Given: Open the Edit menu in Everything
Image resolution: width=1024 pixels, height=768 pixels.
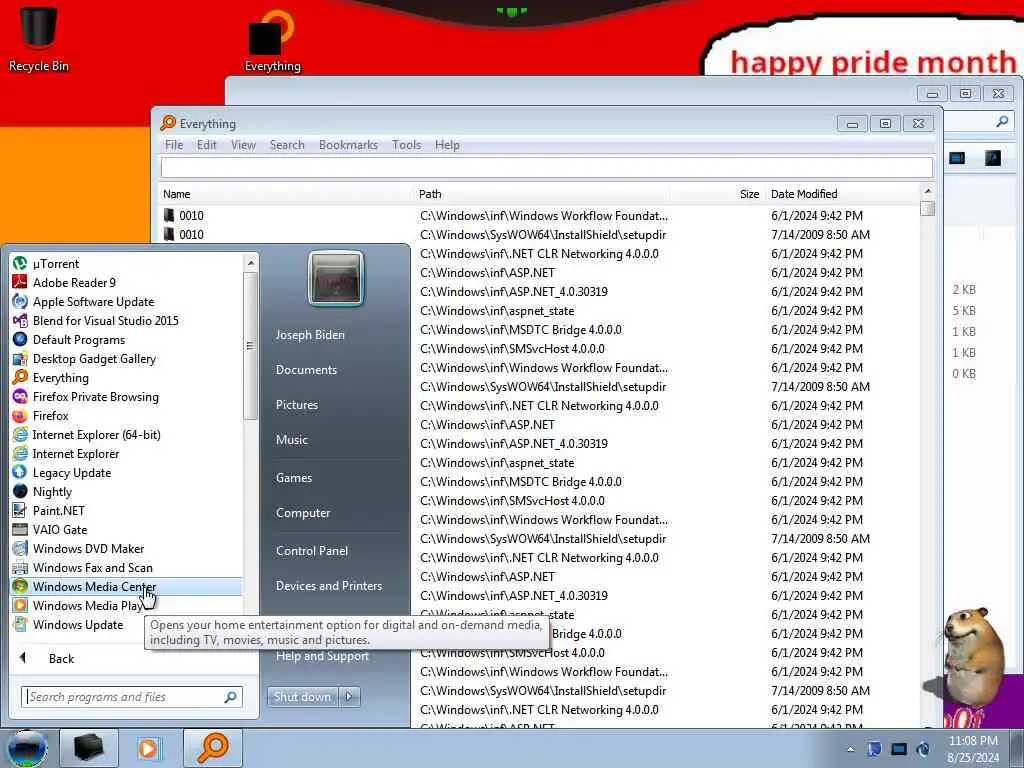Looking at the screenshot, I should tap(206, 145).
